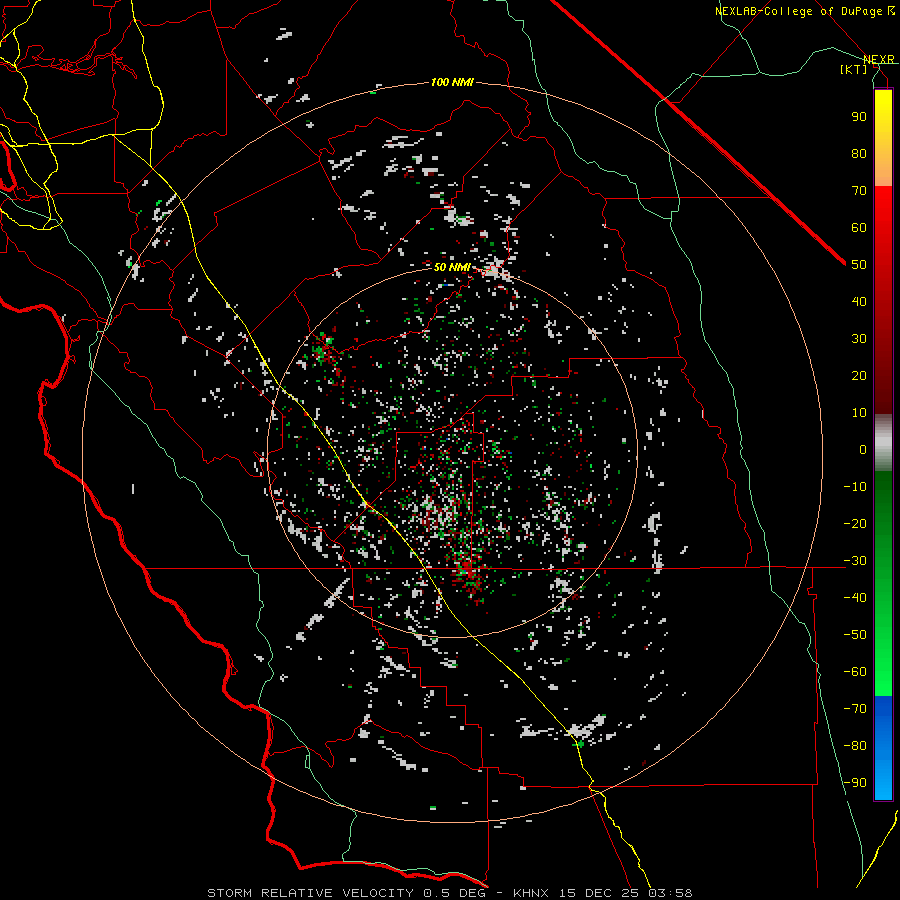Click the KT units label above color scale

pos(854,69)
